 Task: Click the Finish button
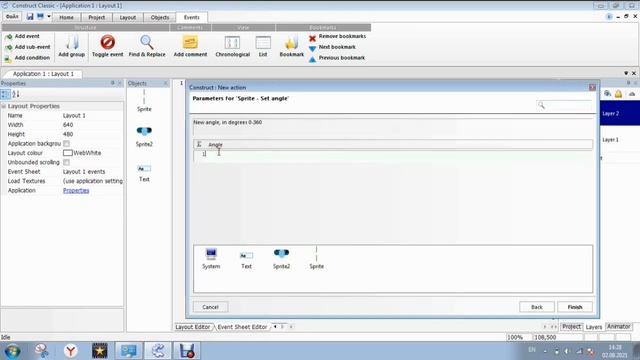pyautogui.click(x=575, y=307)
